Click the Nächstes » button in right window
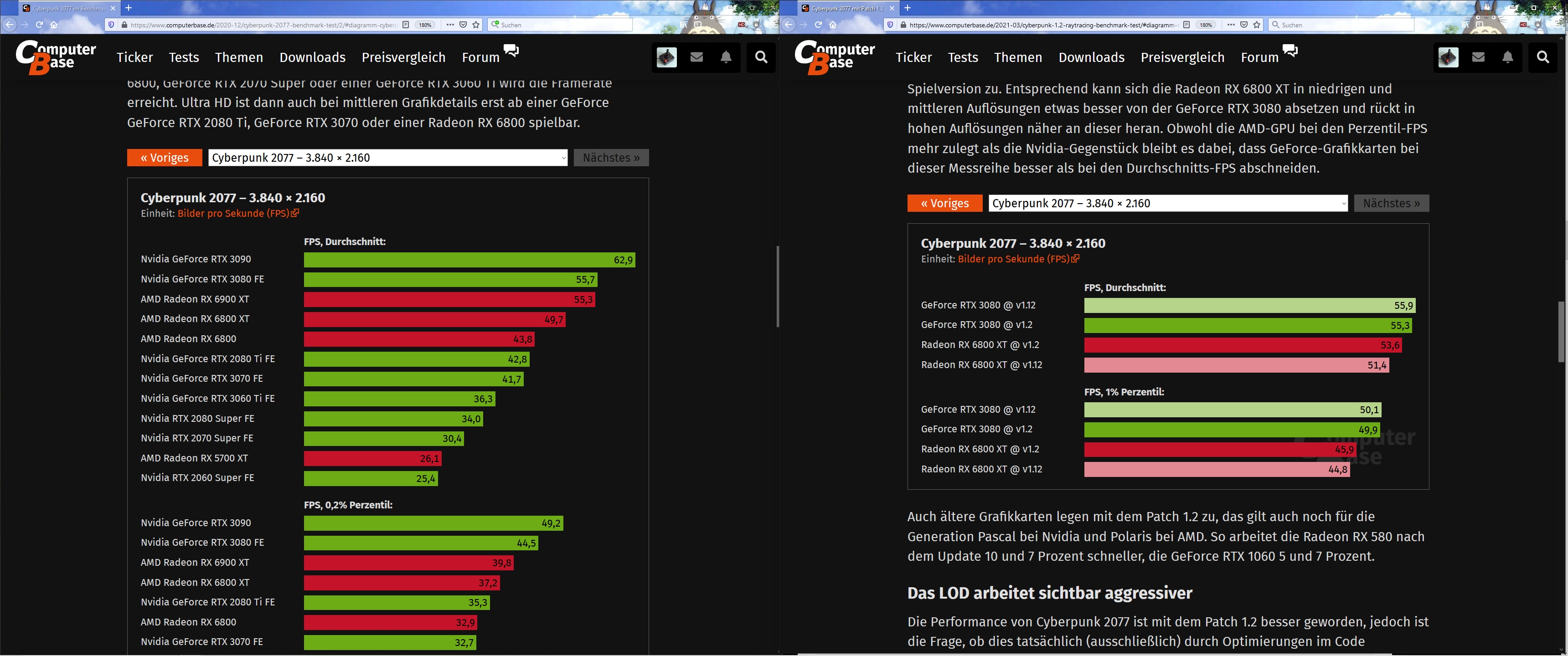 point(1391,203)
